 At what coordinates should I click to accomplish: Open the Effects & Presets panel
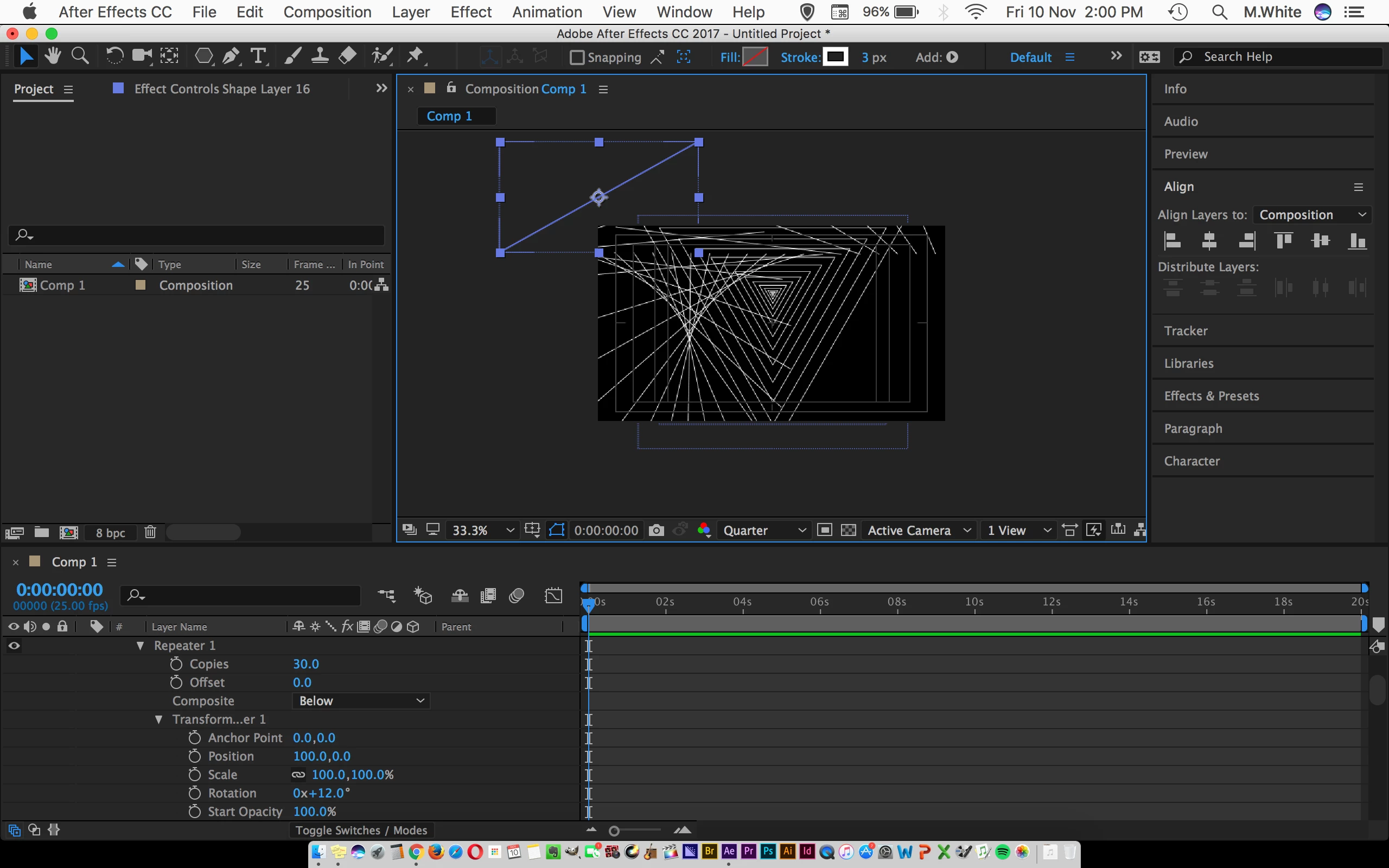coord(1211,395)
